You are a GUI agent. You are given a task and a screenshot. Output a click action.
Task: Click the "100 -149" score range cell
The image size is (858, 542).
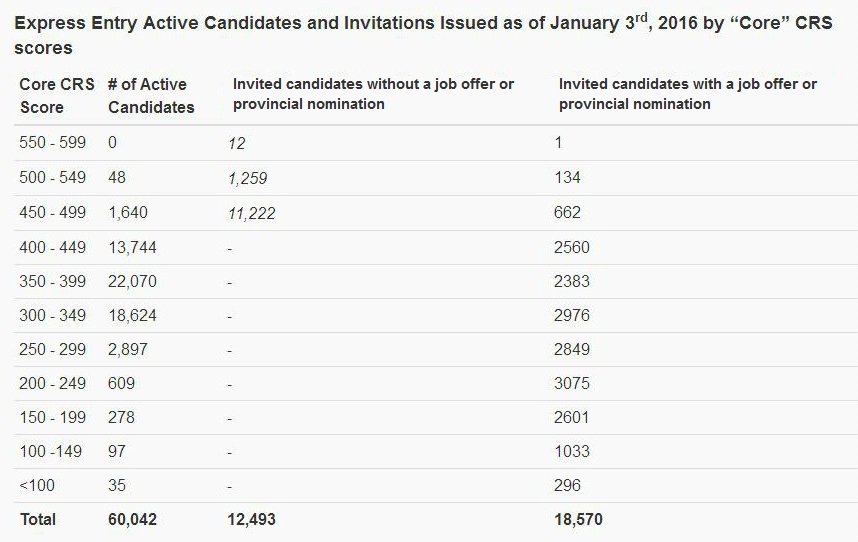tap(51, 452)
